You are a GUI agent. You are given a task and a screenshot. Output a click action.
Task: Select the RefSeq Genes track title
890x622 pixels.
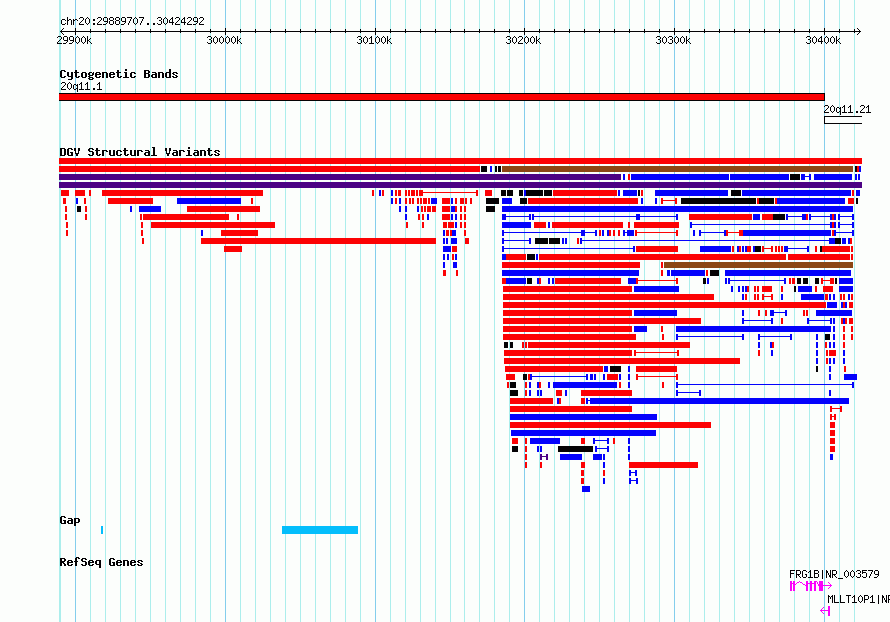click(101, 562)
